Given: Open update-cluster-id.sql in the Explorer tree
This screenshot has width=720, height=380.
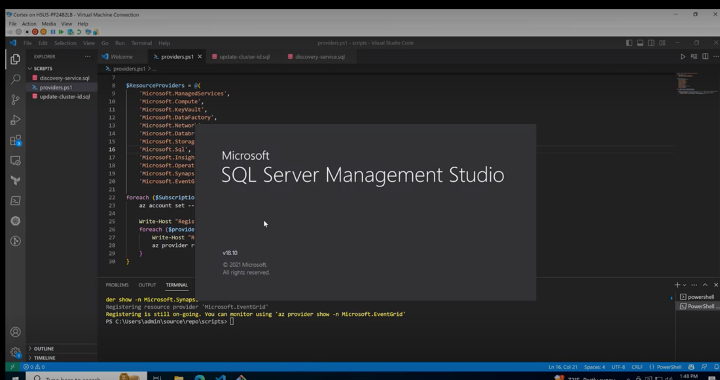Looking at the screenshot, I should click(62, 97).
